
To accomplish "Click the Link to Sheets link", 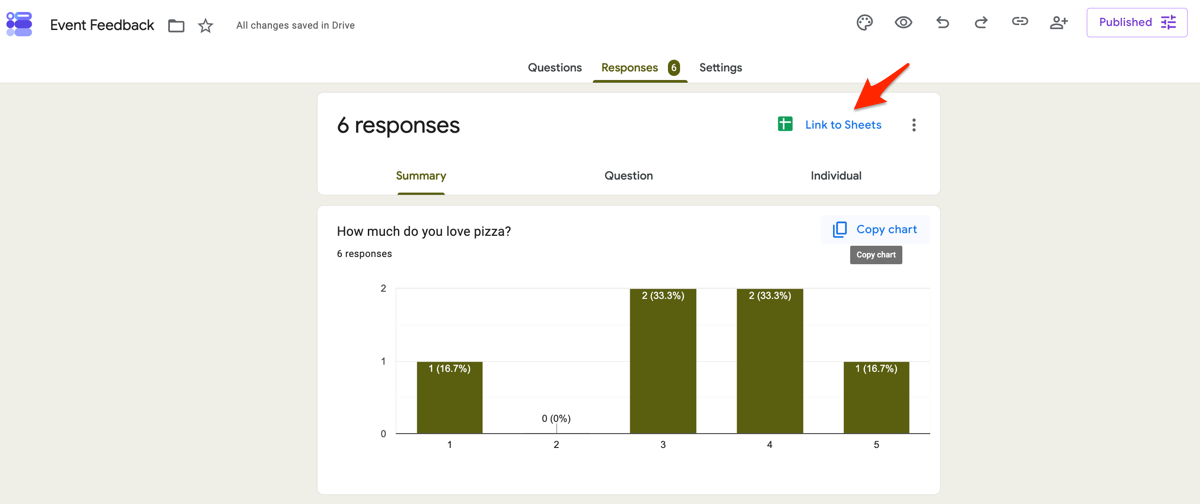I will click(x=843, y=125).
